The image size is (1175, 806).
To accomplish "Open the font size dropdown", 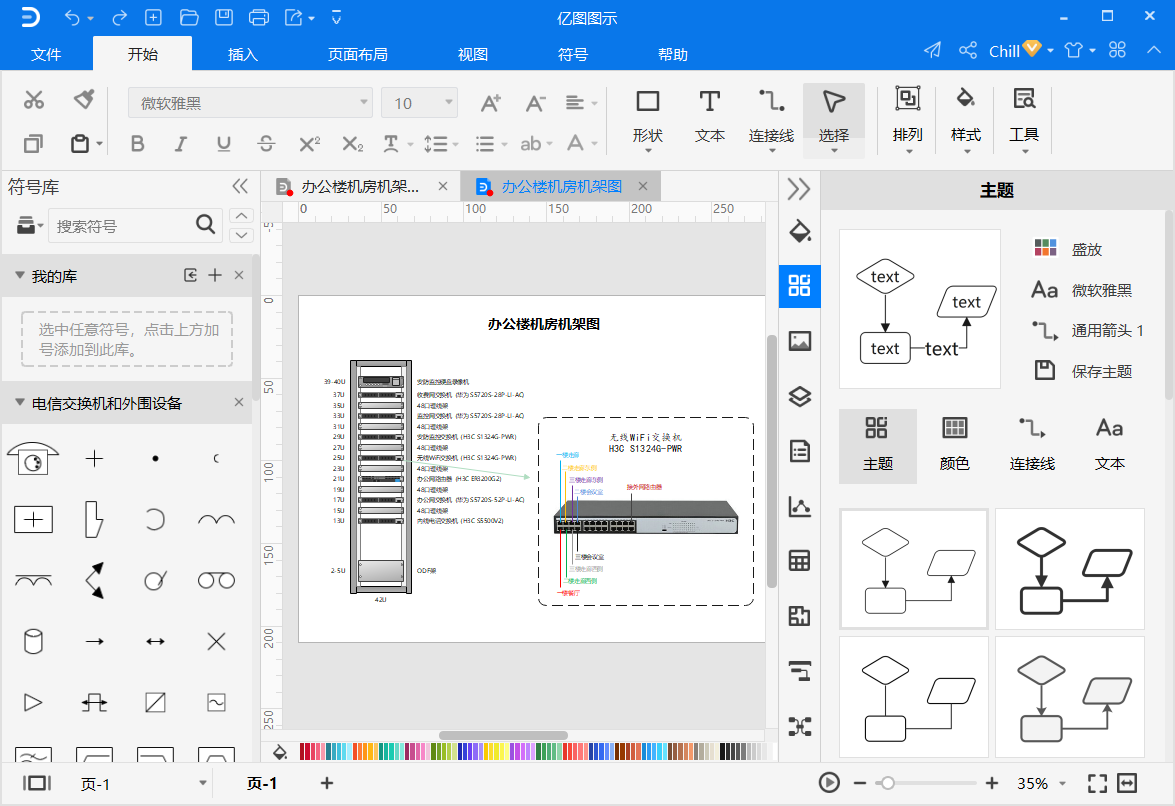I will point(419,103).
